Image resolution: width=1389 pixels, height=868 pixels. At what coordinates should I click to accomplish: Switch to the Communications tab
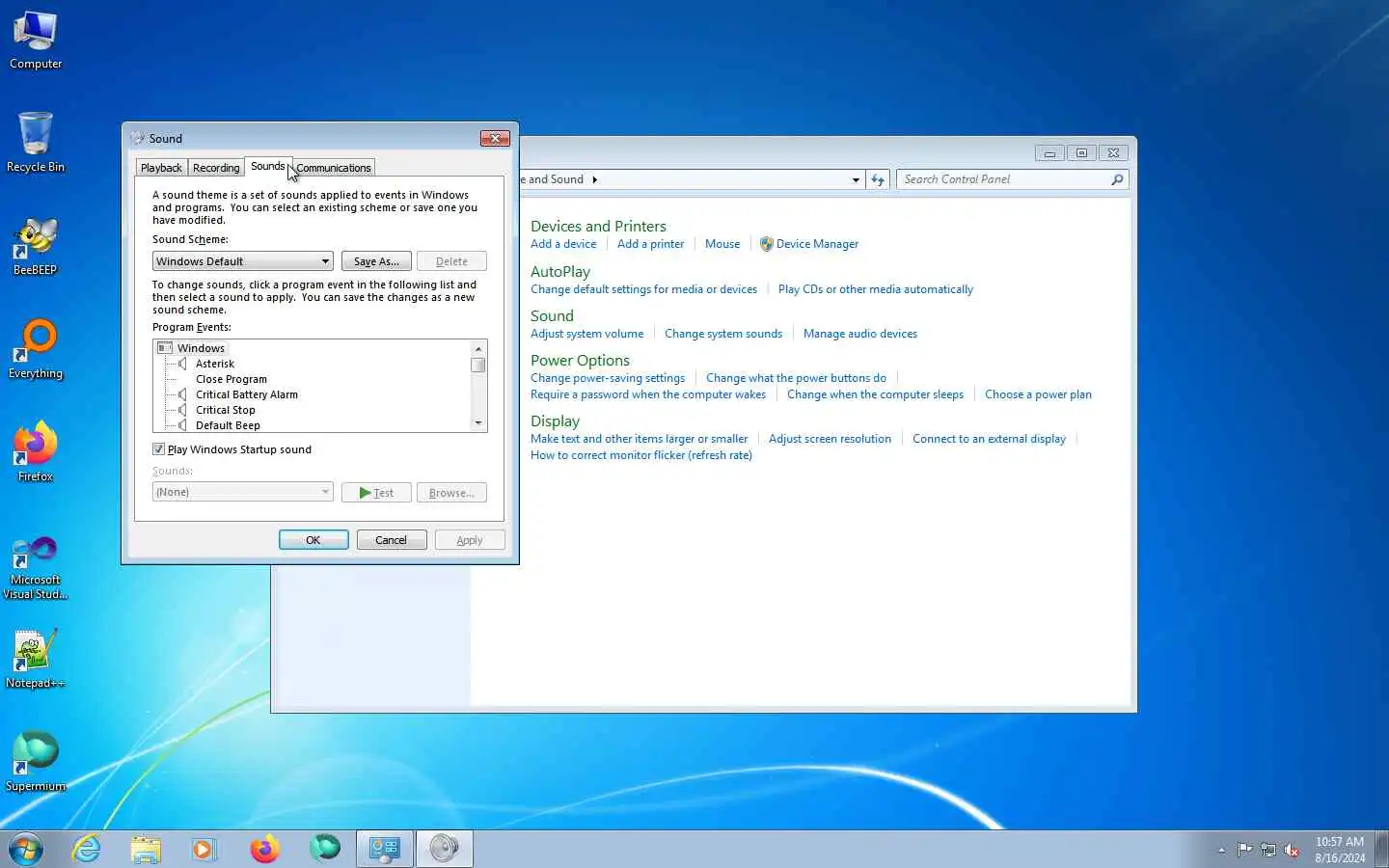[333, 168]
